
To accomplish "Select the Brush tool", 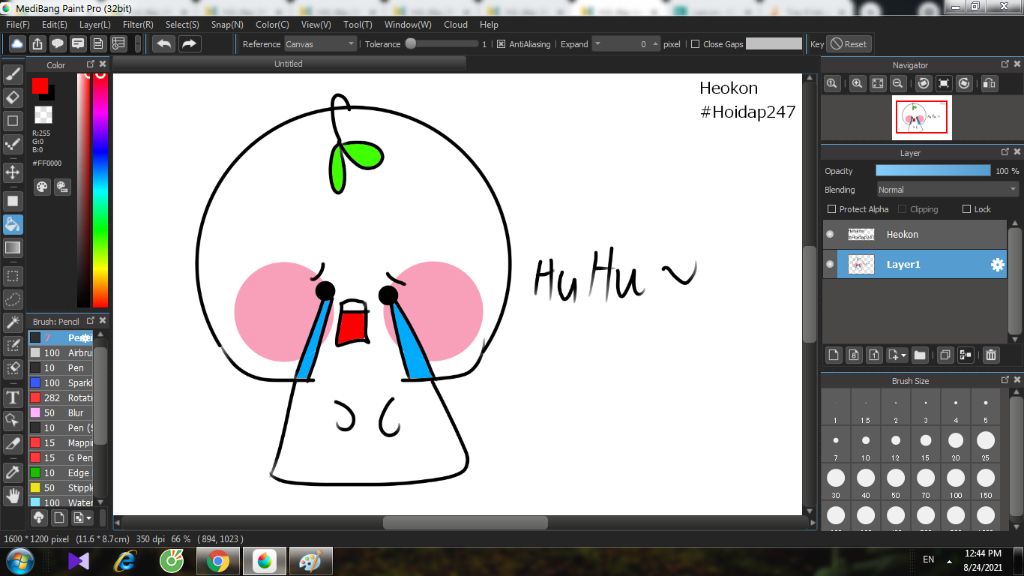I will 12,74.
